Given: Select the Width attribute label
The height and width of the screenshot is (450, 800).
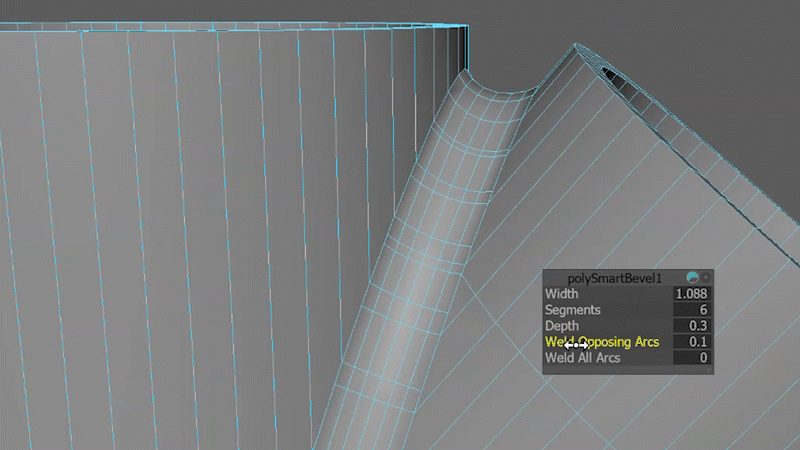Looking at the screenshot, I should click(562, 294).
